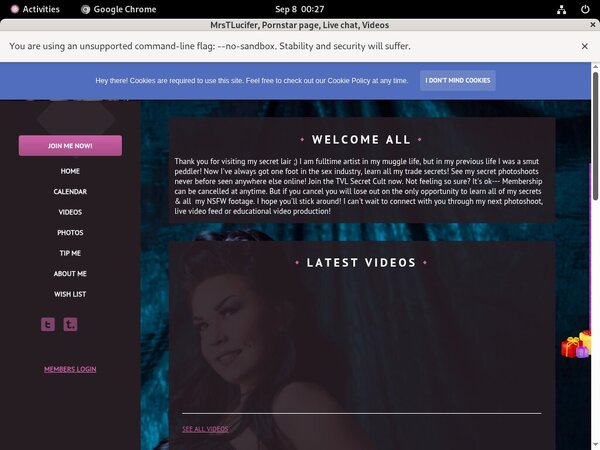The height and width of the screenshot is (450, 600).
Task: Dismiss the unsupported flag warning bar
Action: coord(584,46)
